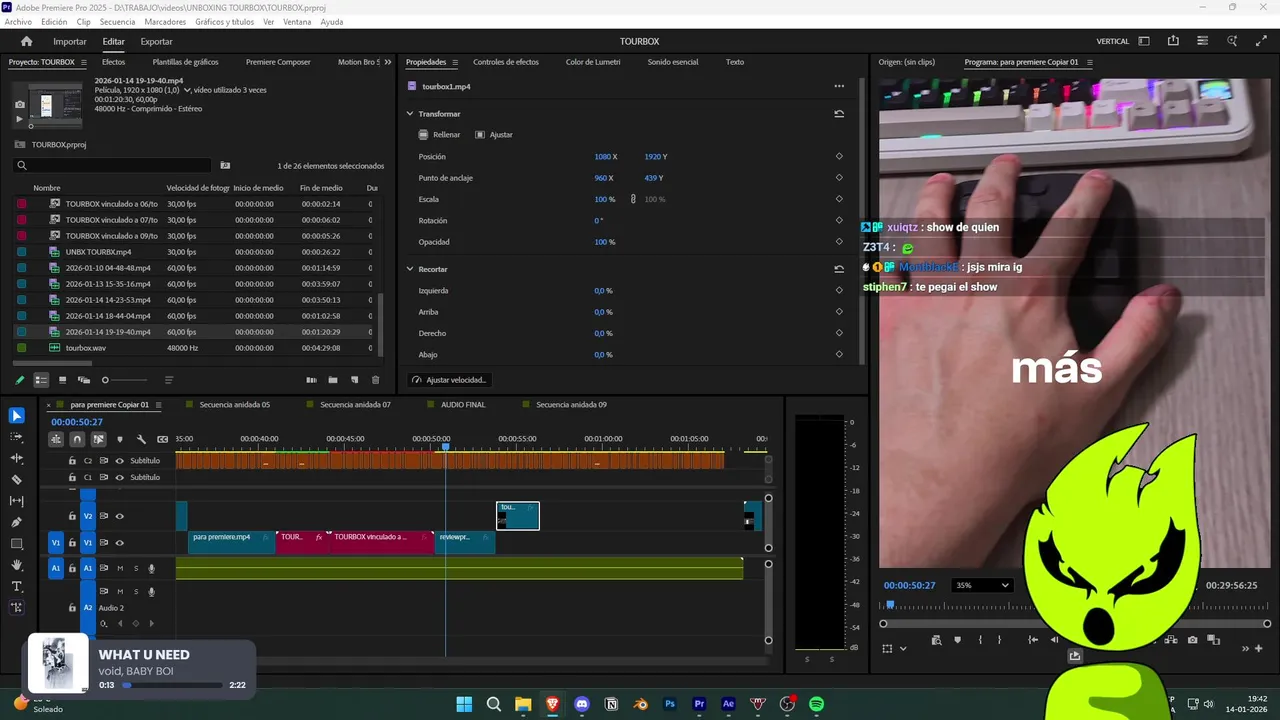Switch to the Exportar workspace

[x=156, y=42]
